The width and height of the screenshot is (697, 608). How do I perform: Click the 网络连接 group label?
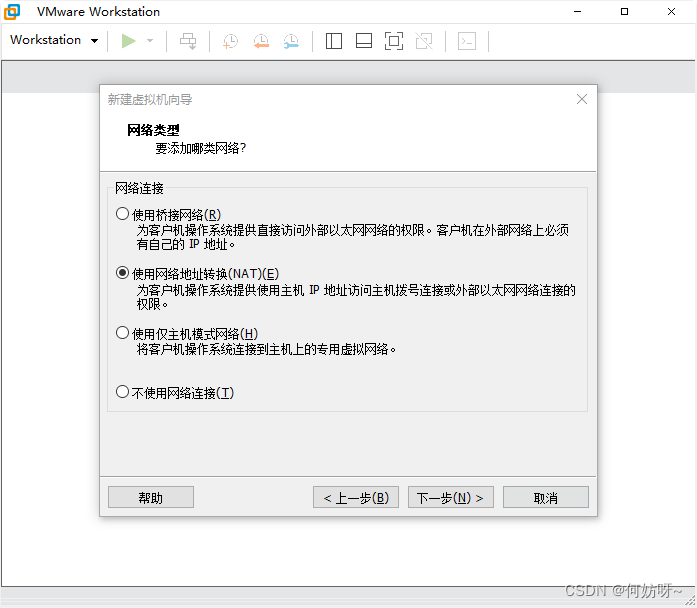(x=139, y=188)
